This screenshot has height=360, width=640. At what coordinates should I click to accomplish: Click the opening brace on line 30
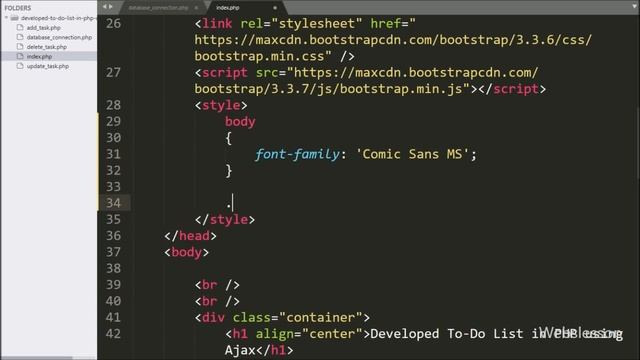click(229, 138)
